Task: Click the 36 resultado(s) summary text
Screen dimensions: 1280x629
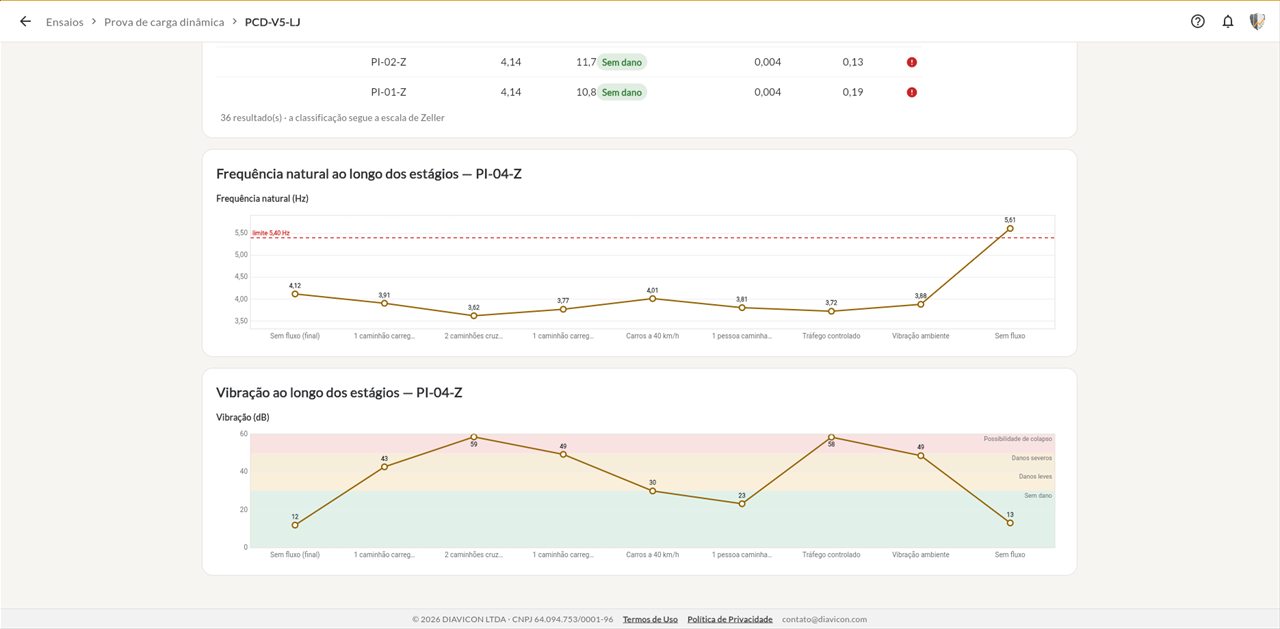Action: pos(332,118)
